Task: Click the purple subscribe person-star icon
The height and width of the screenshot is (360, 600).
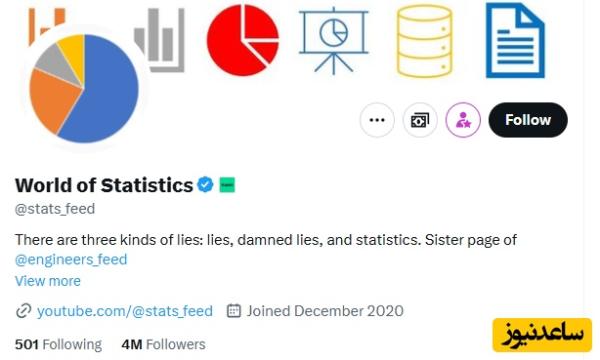Action: pos(463,120)
